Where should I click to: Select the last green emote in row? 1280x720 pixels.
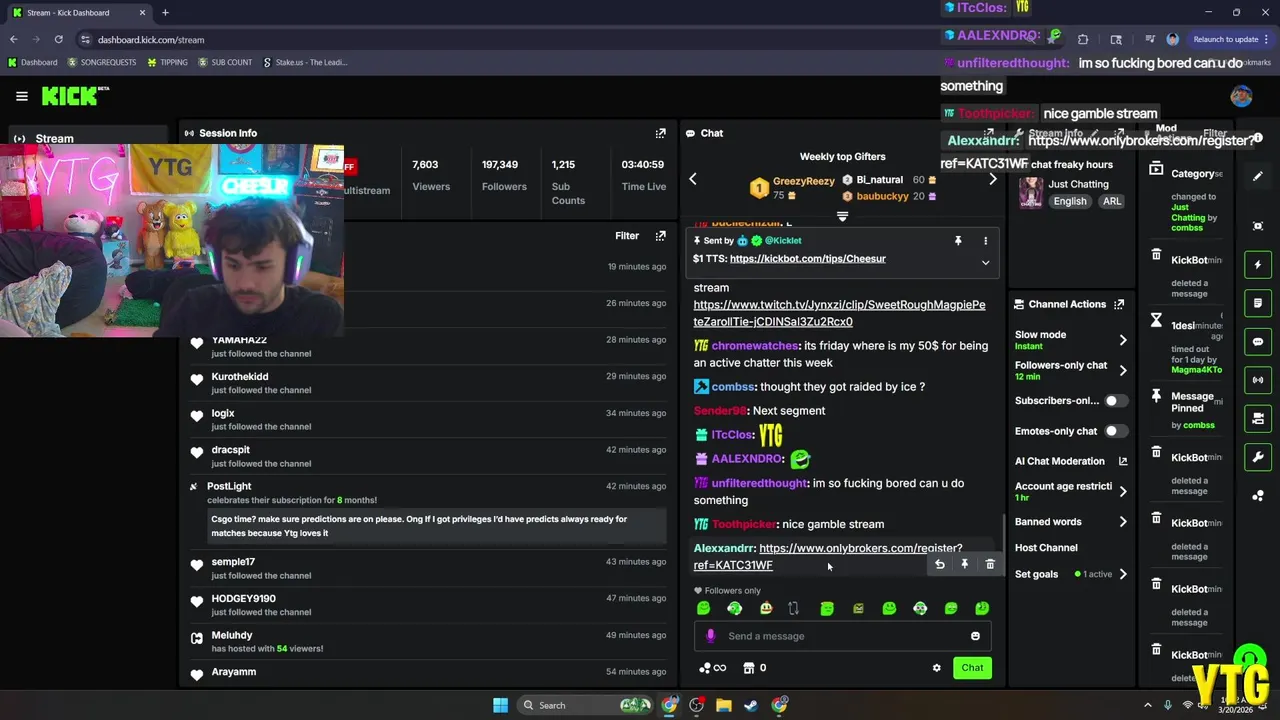coord(982,608)
